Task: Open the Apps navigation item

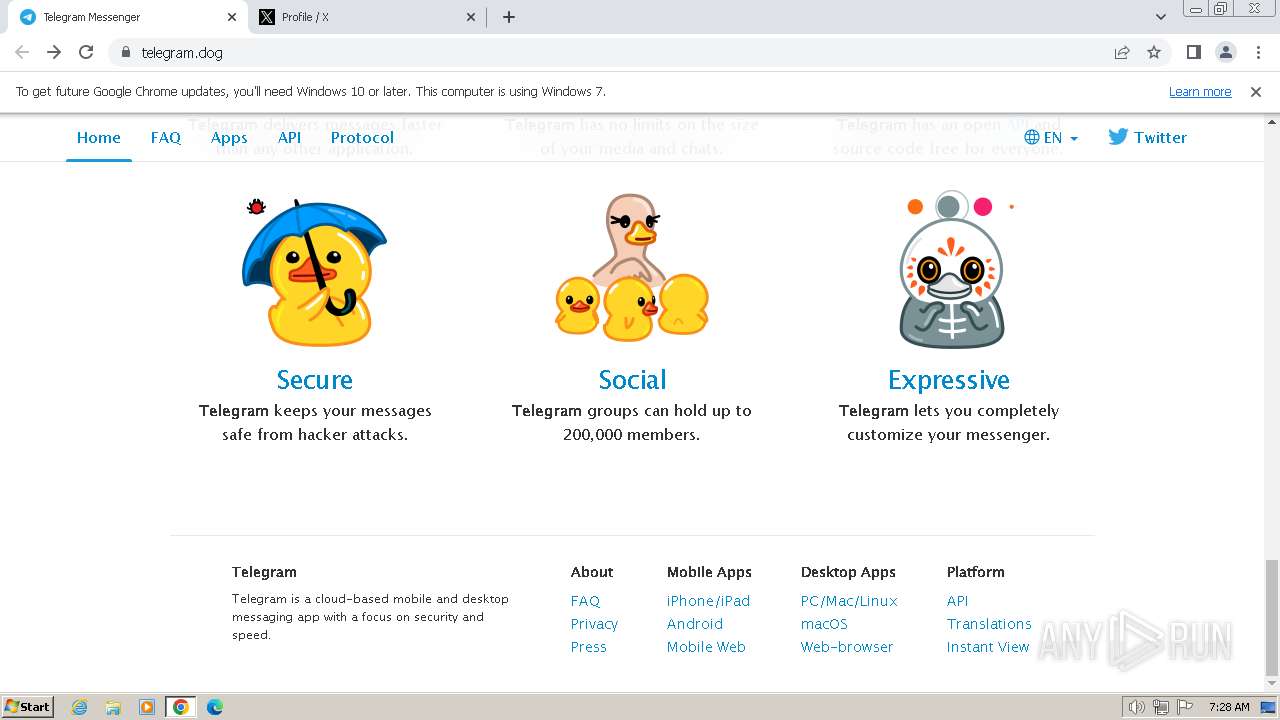Action: pos(229,138)
